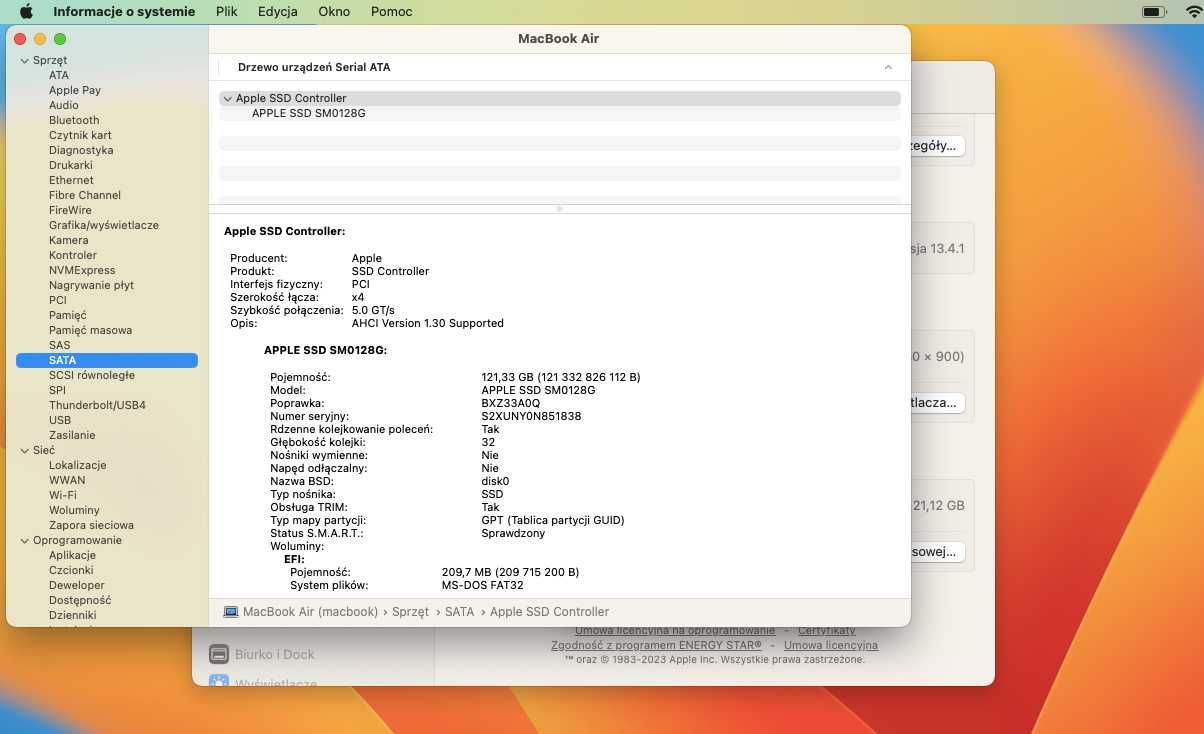The height and width of the screenshot is (734, 1204).
Task: Select Biurko i Dock in Settings sidebar
Action: click(275, 654)
